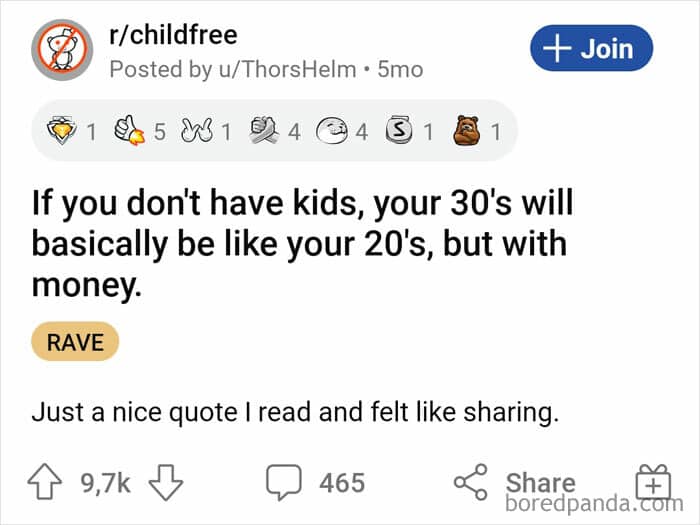Open comments via speech bubble icon
The height and width of the screenshot is (525, 700).
coord(284,482)
